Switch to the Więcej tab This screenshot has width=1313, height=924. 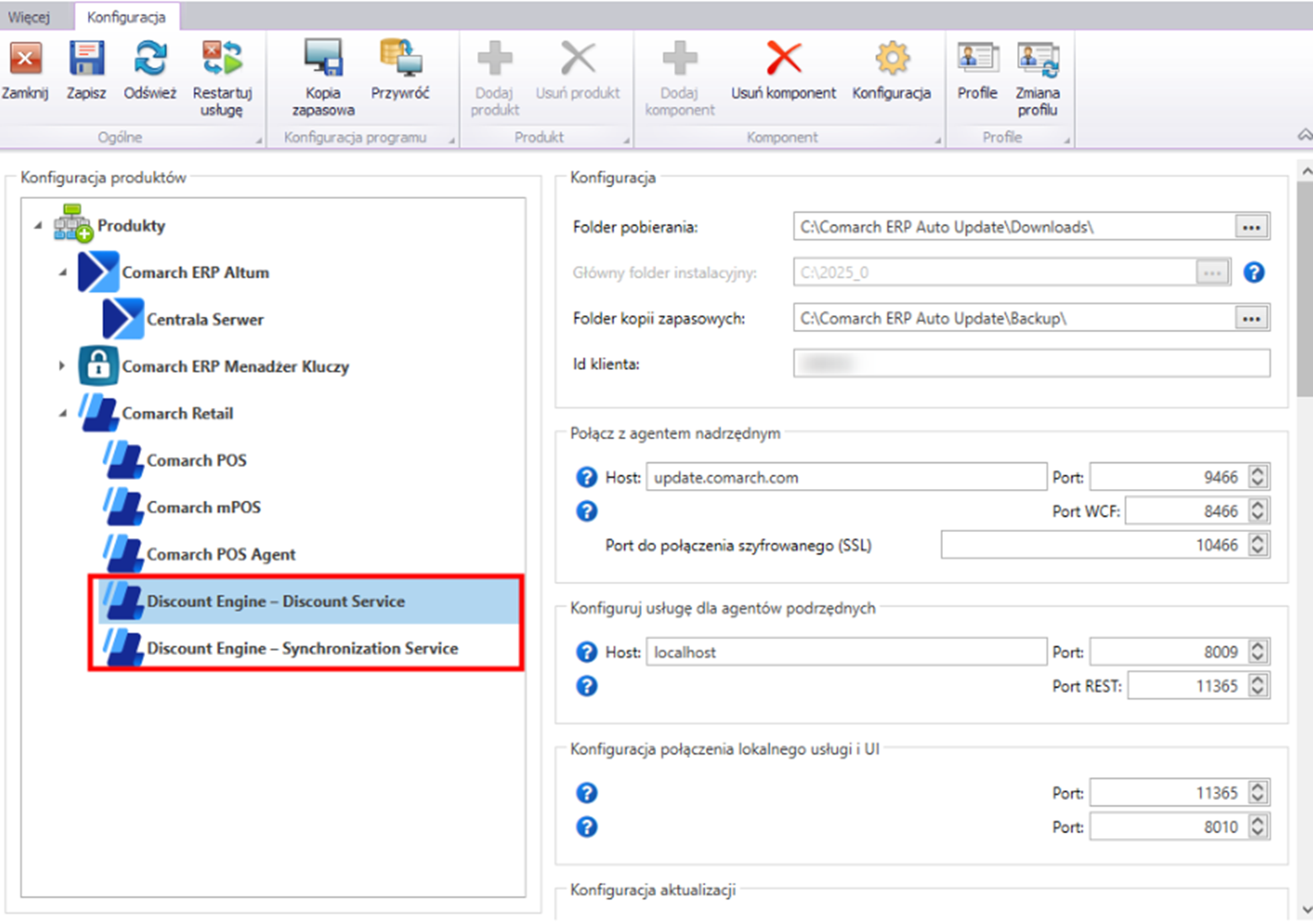30,17
